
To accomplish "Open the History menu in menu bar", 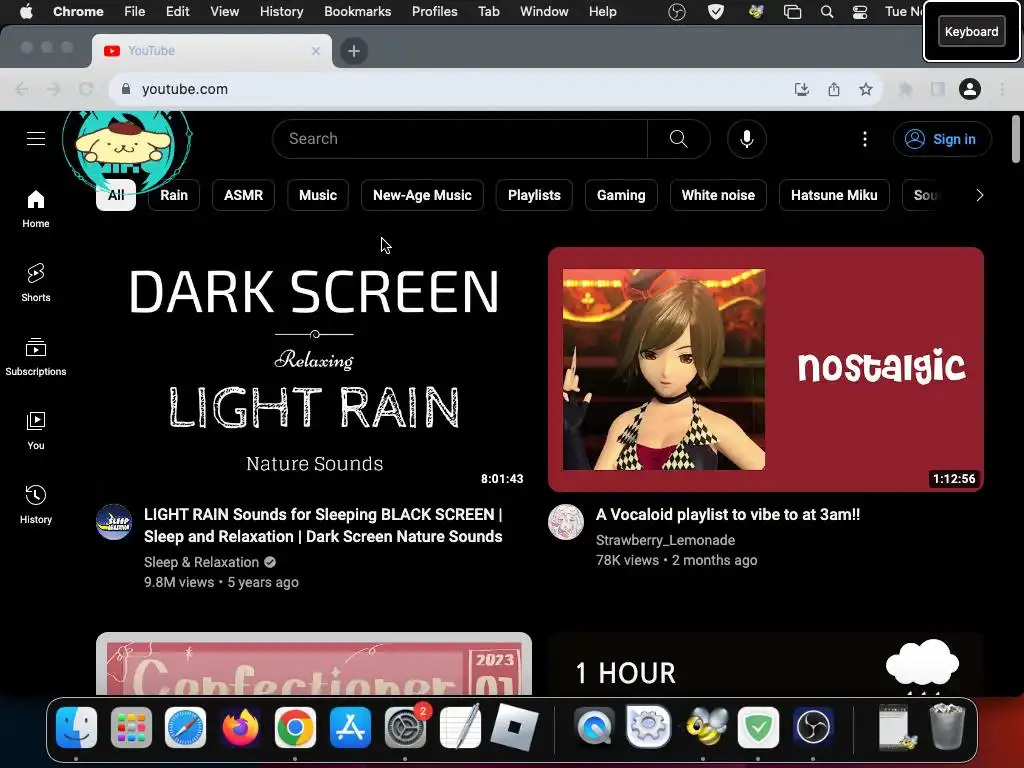I will [x=281, y=12].
